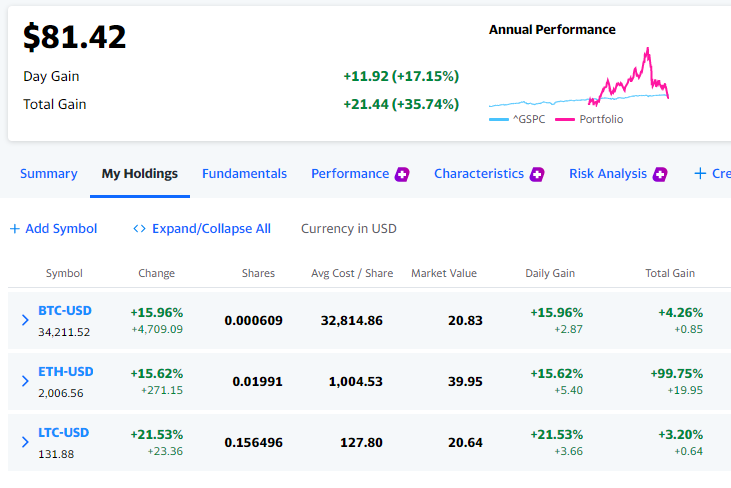
Task: Click ETH market value 39.95
Action: coord(465,382)
